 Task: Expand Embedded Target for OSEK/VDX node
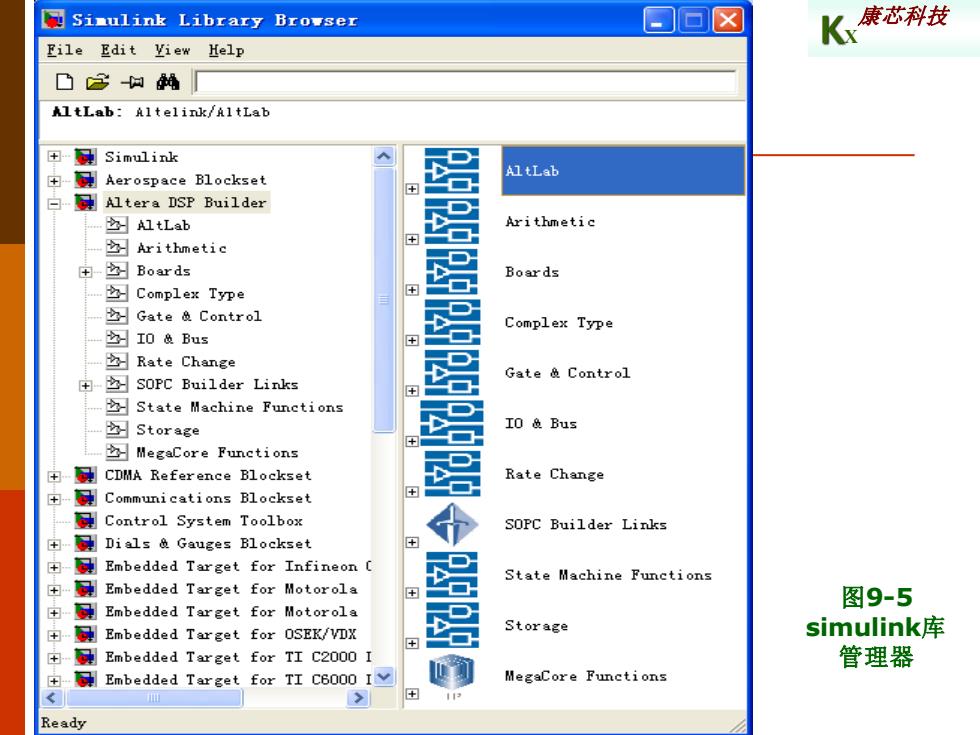(x=54, y=635)
